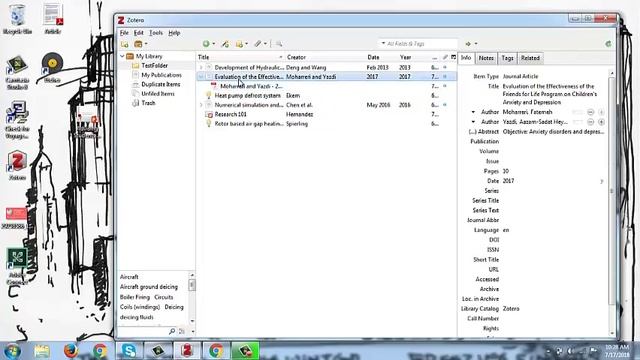Switch to the Notes tab
The image size is (640, 360).
coord(486,58)
